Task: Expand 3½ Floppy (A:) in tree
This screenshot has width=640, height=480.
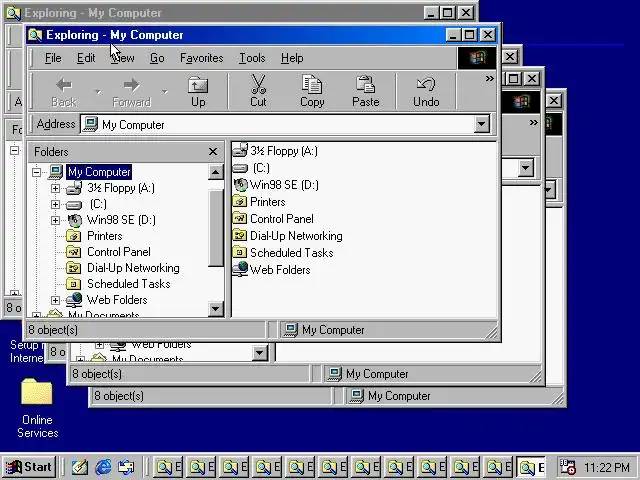Action: tap(55, 188)
